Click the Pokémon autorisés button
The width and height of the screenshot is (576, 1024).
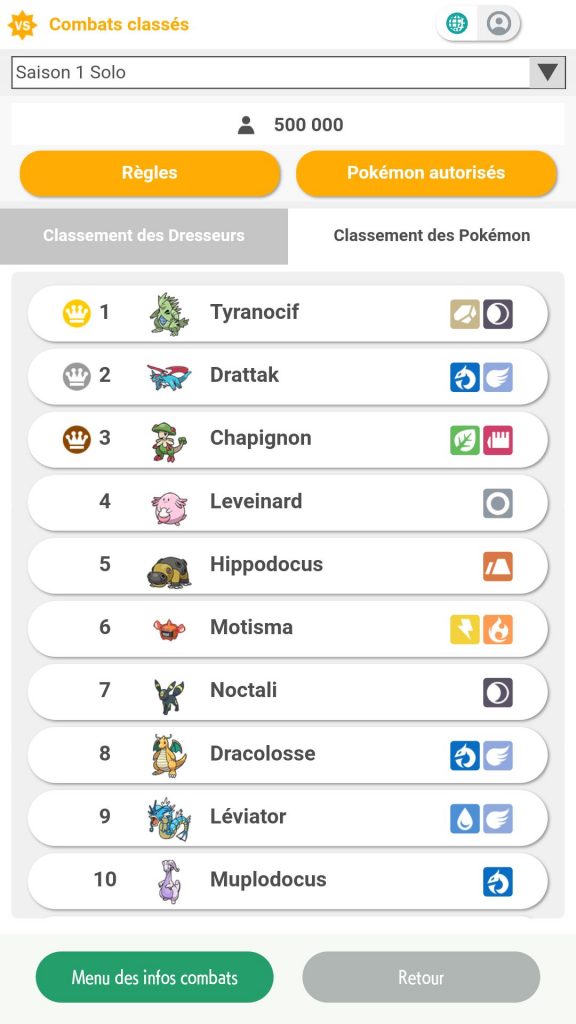click(x=427, y=173)
